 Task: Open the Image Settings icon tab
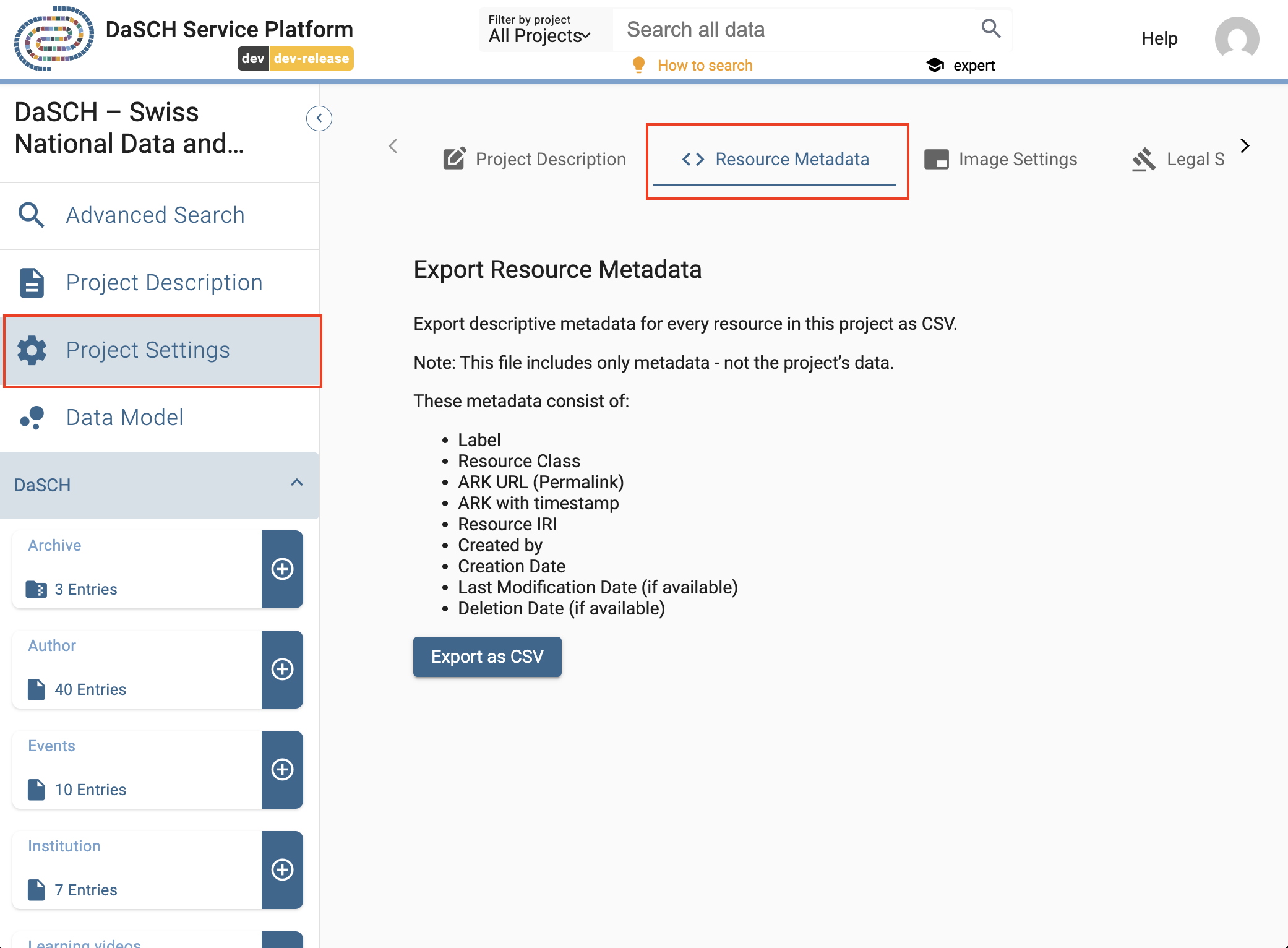tap(937, 159)
